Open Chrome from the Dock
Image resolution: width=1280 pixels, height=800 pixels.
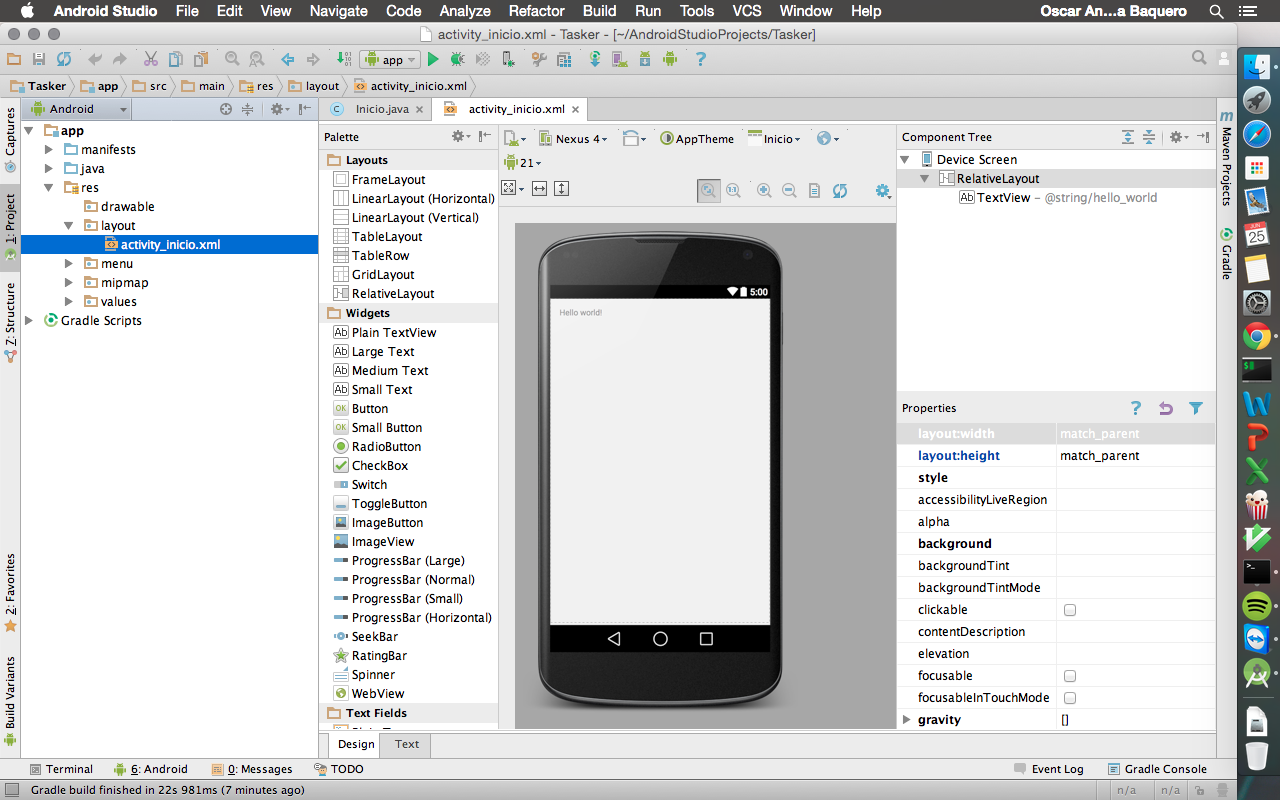click(x=1257, y=336)
